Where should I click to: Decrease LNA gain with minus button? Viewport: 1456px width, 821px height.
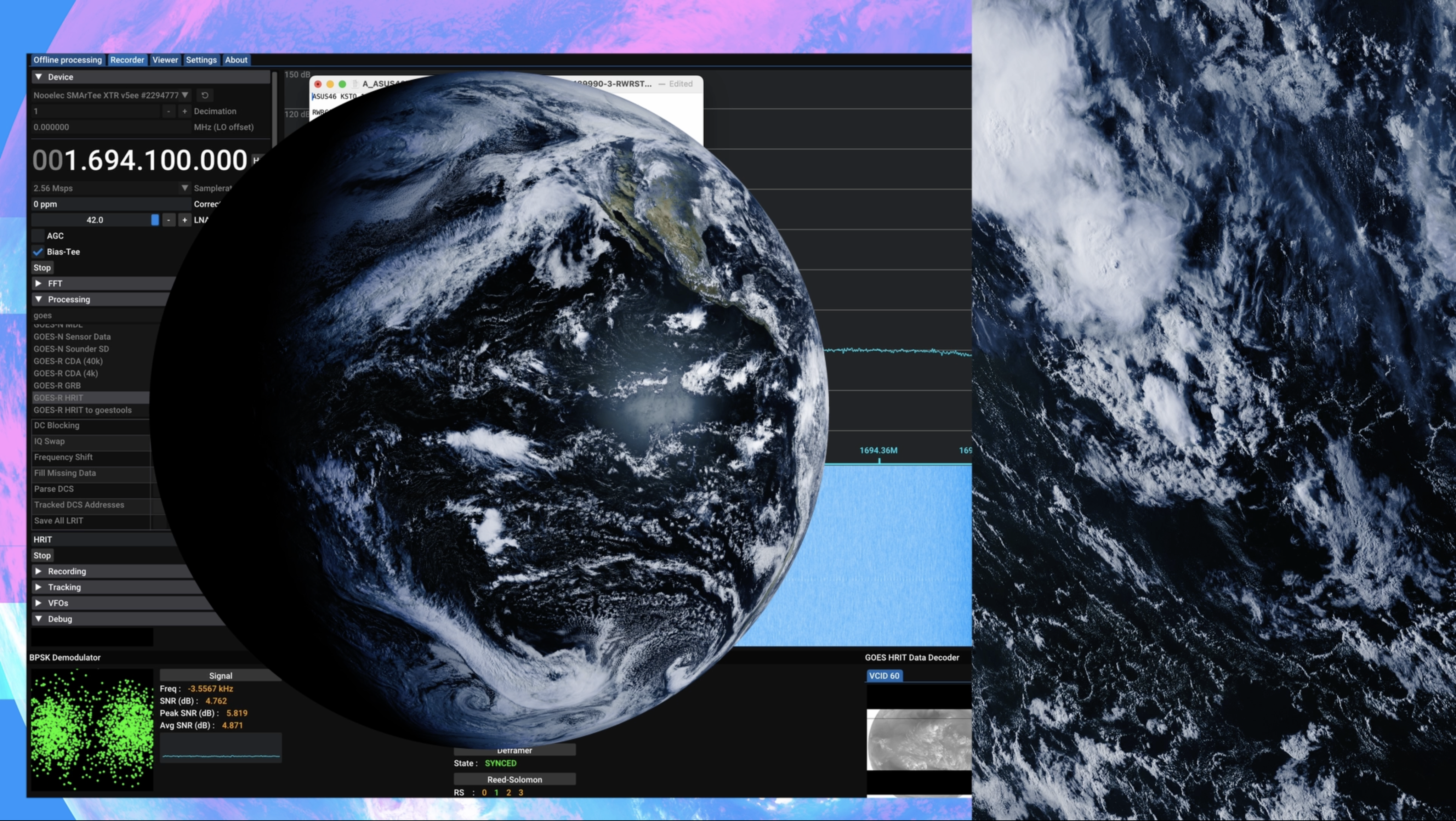click(x=169, y=220)
